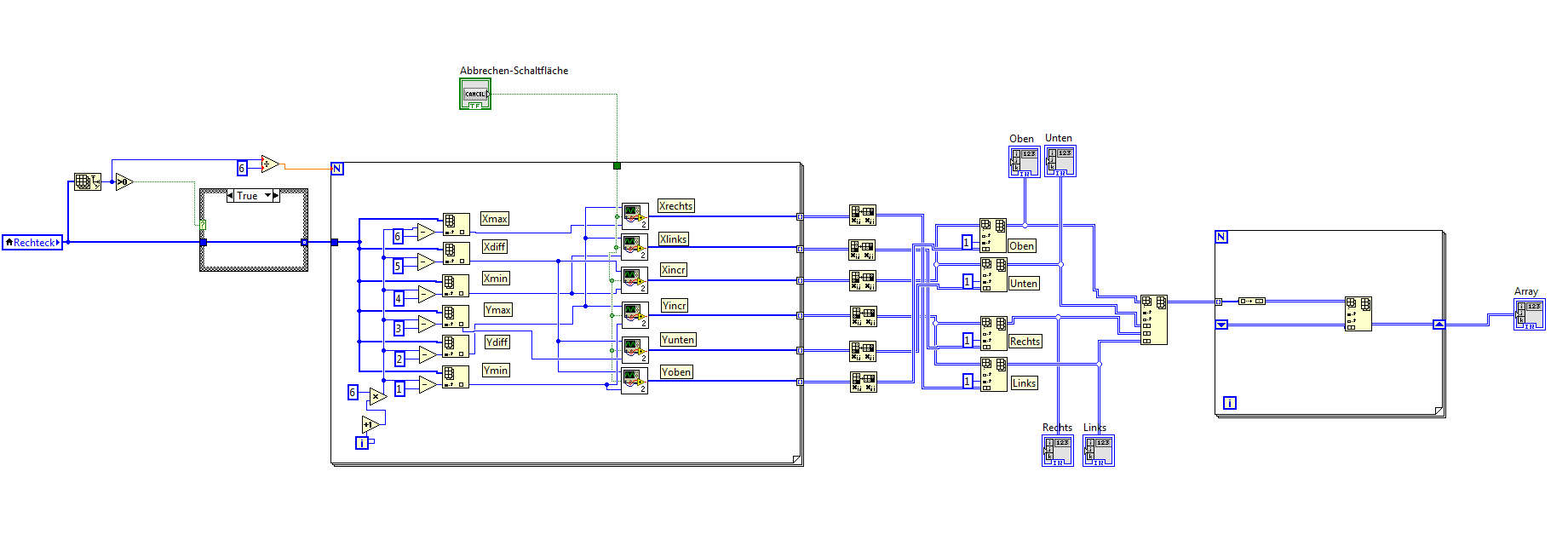Select the Ramp node labeled Yincr
The image size is (1568, 552).
pyautogui.click(x=635, y=315)
